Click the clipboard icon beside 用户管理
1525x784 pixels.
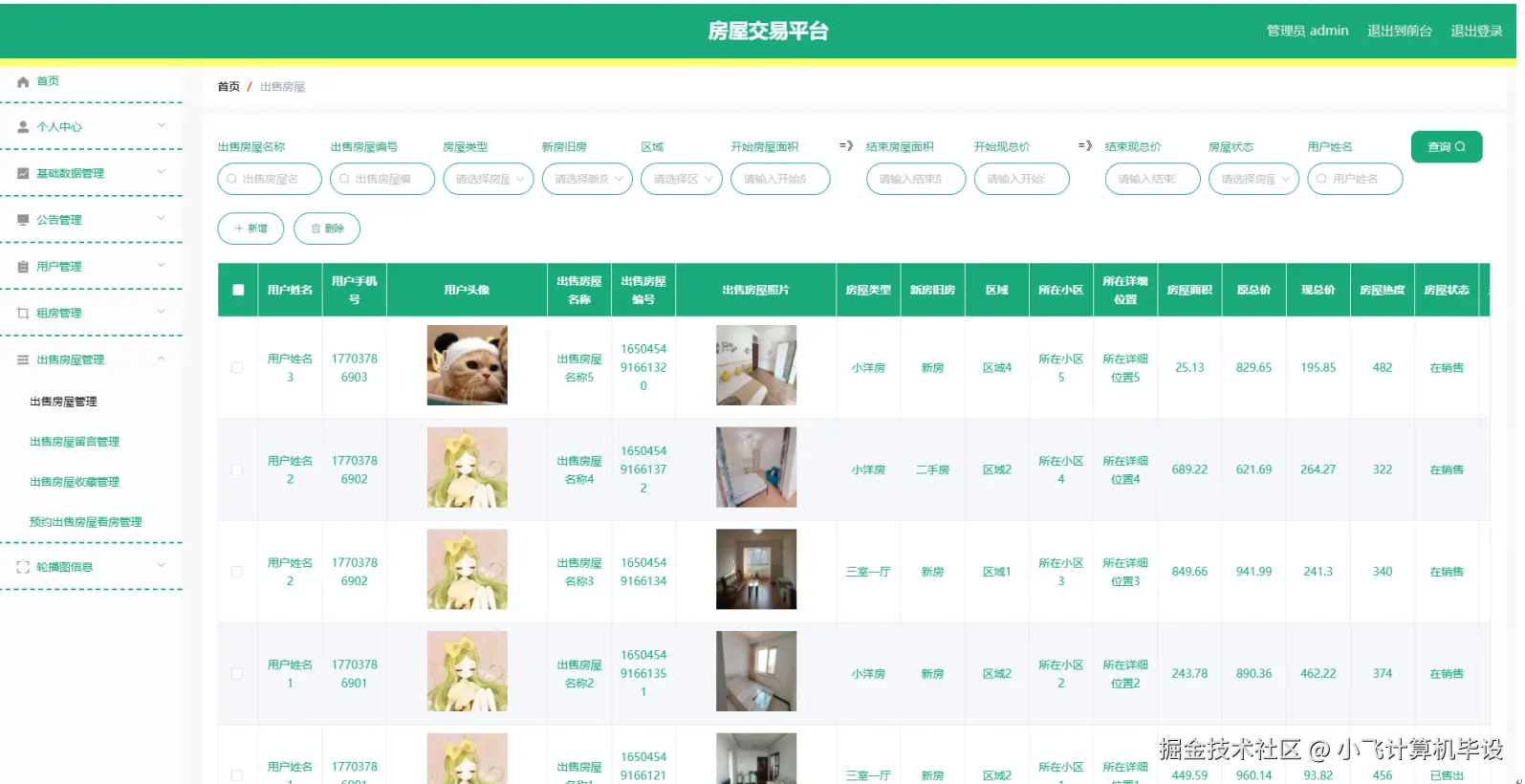point(23,267)
